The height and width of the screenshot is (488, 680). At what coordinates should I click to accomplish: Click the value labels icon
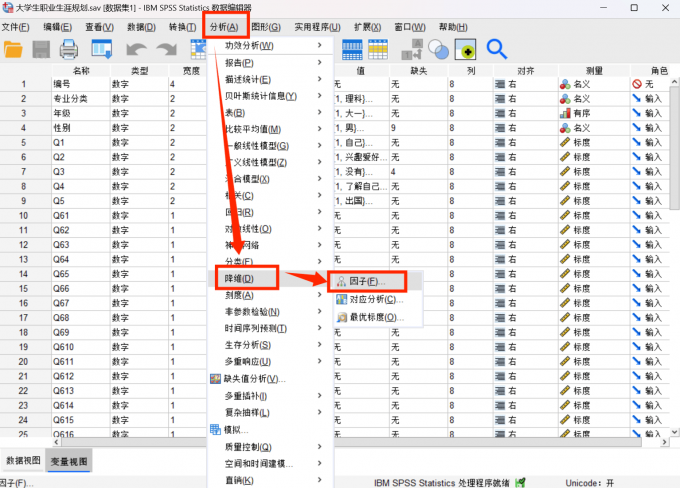tap(412, 49)
